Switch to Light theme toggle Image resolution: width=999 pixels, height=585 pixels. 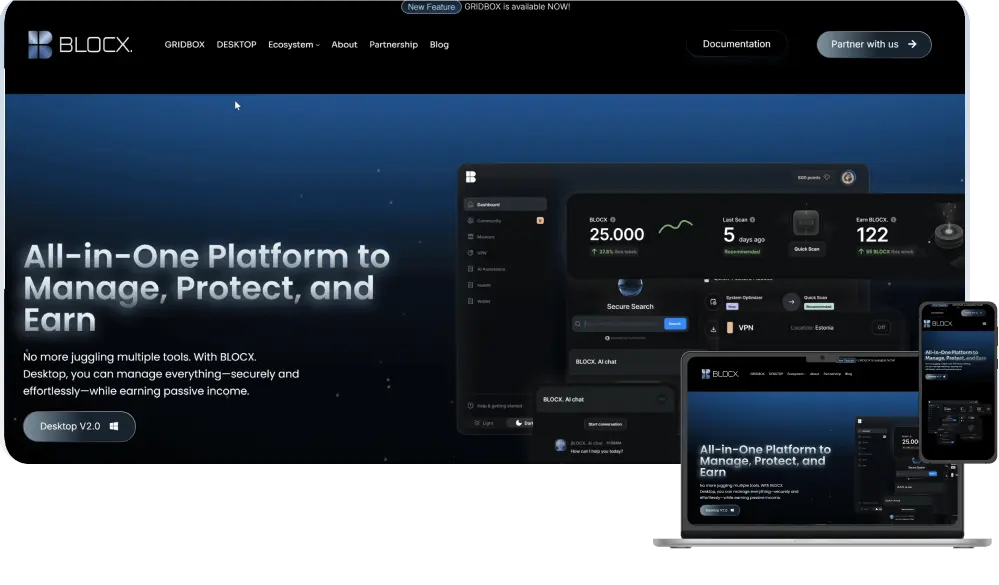tap(484, 423)
